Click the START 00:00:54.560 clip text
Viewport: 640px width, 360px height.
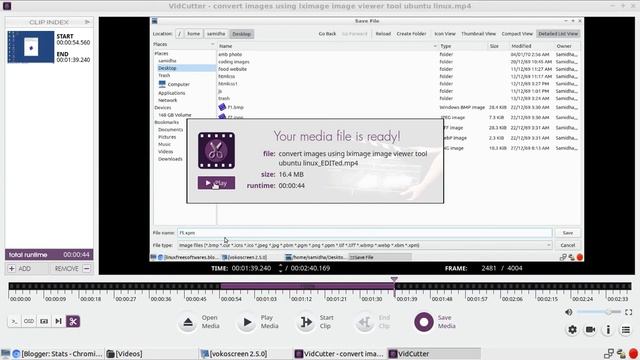(73, 39)
